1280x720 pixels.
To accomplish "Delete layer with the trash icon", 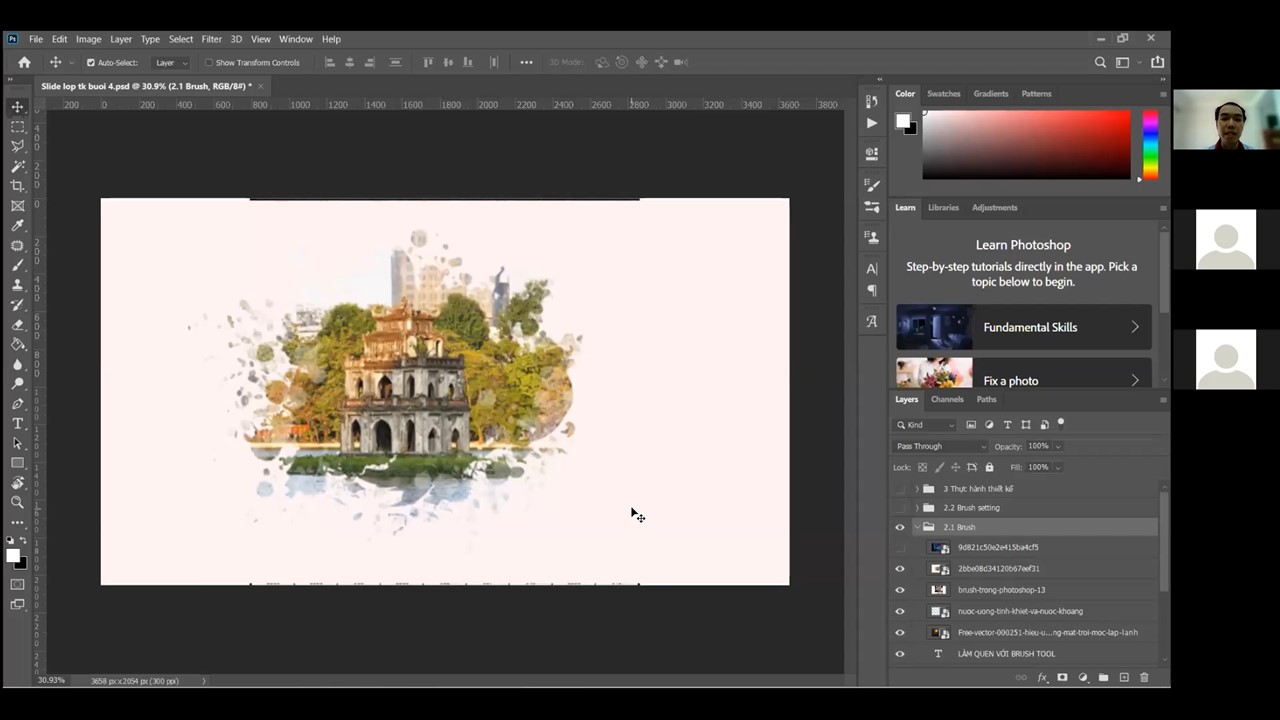I will [x=1144, y=678].
